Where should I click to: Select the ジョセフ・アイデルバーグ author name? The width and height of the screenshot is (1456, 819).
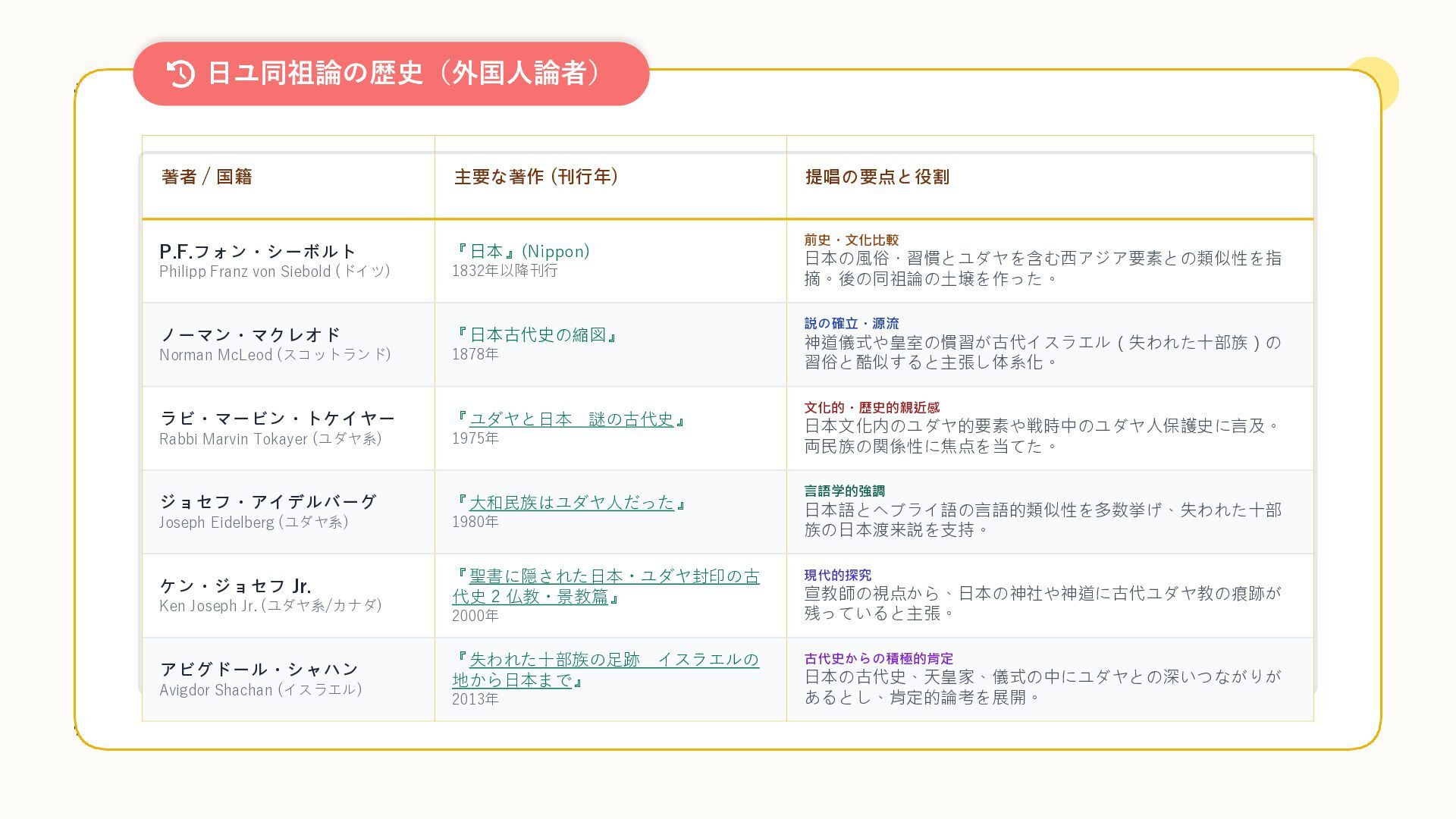pos(268,502)
